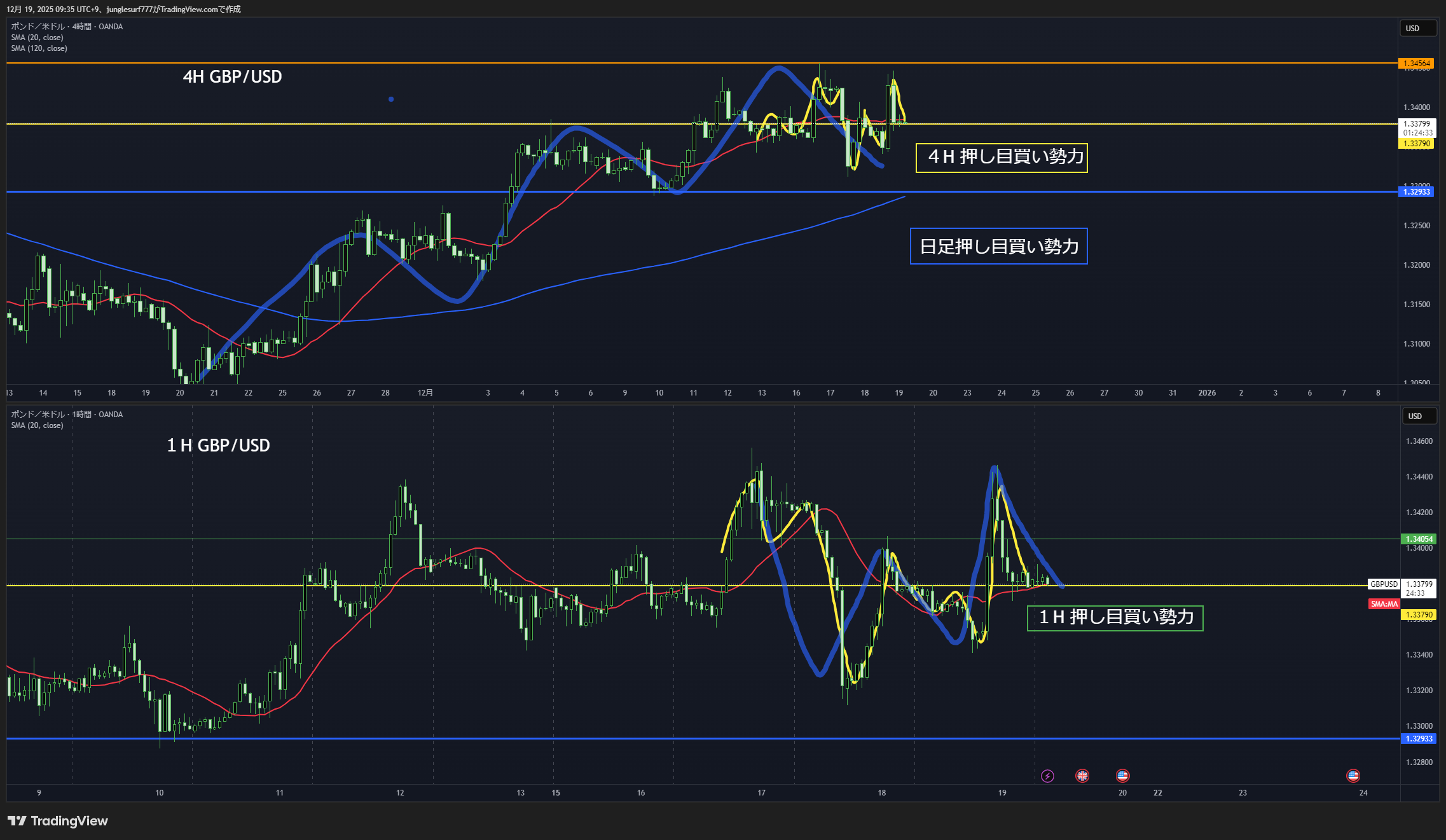This screenshot has width=1446, height=840.
Task: Select the SMA (120, close) indicator legend
Action: tap(39, 48)
